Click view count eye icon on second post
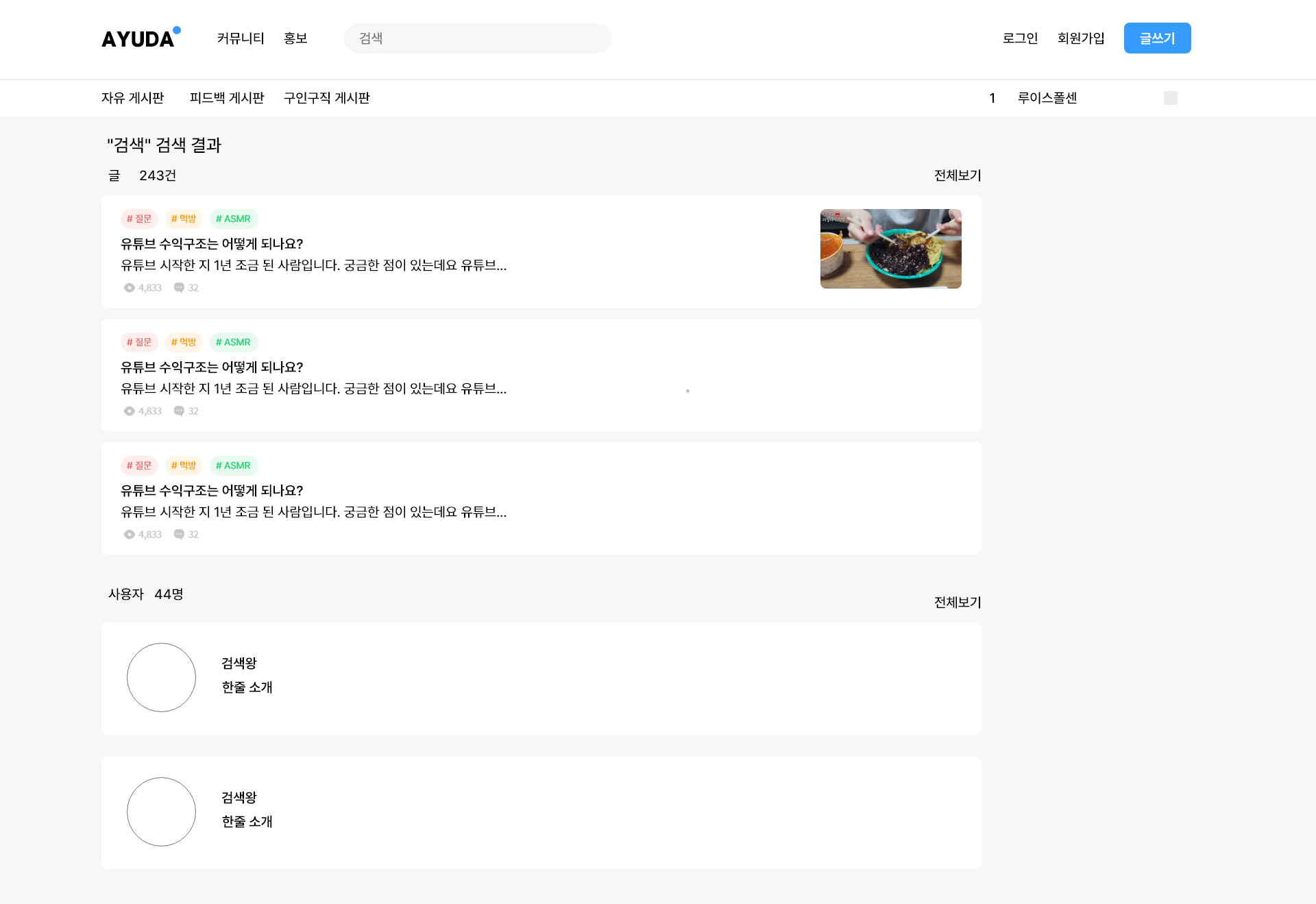The image size is (1316, 904). pyautogui.click(x=129, y=411)
